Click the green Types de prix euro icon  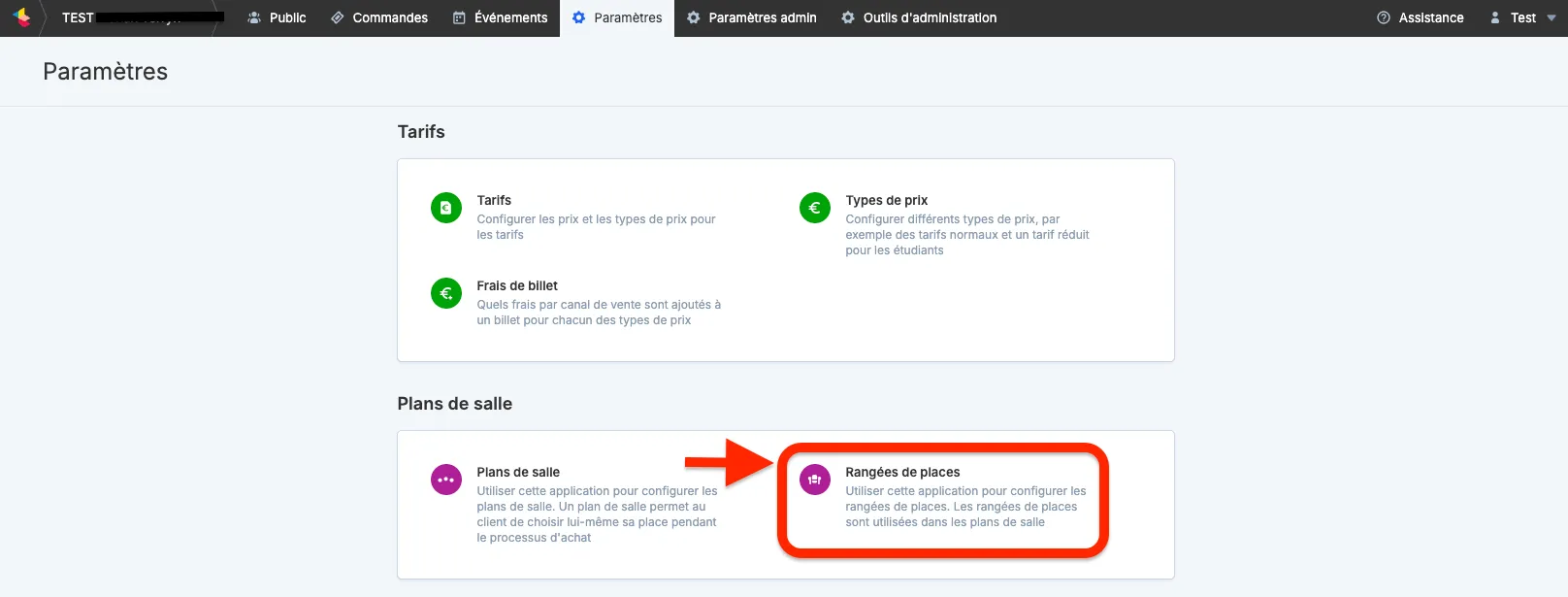pyautogui.click(x=815, y=208)
